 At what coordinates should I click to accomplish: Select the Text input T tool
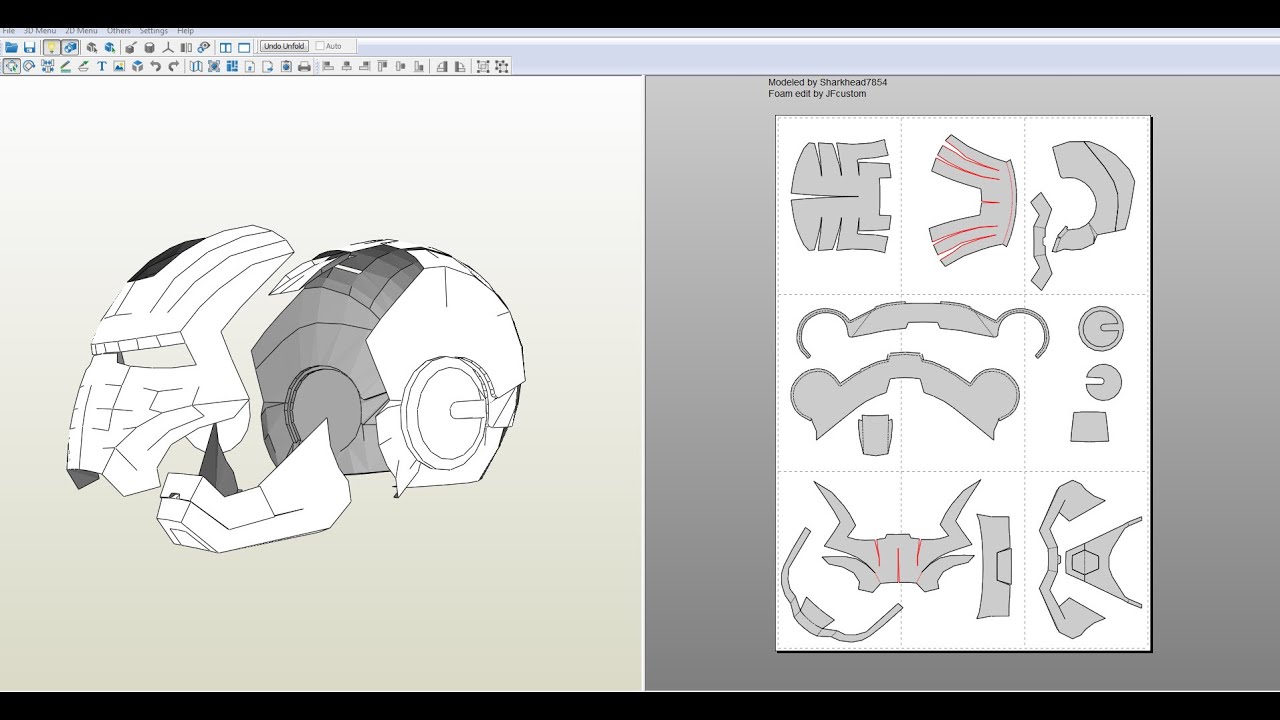tap(101, 66)
